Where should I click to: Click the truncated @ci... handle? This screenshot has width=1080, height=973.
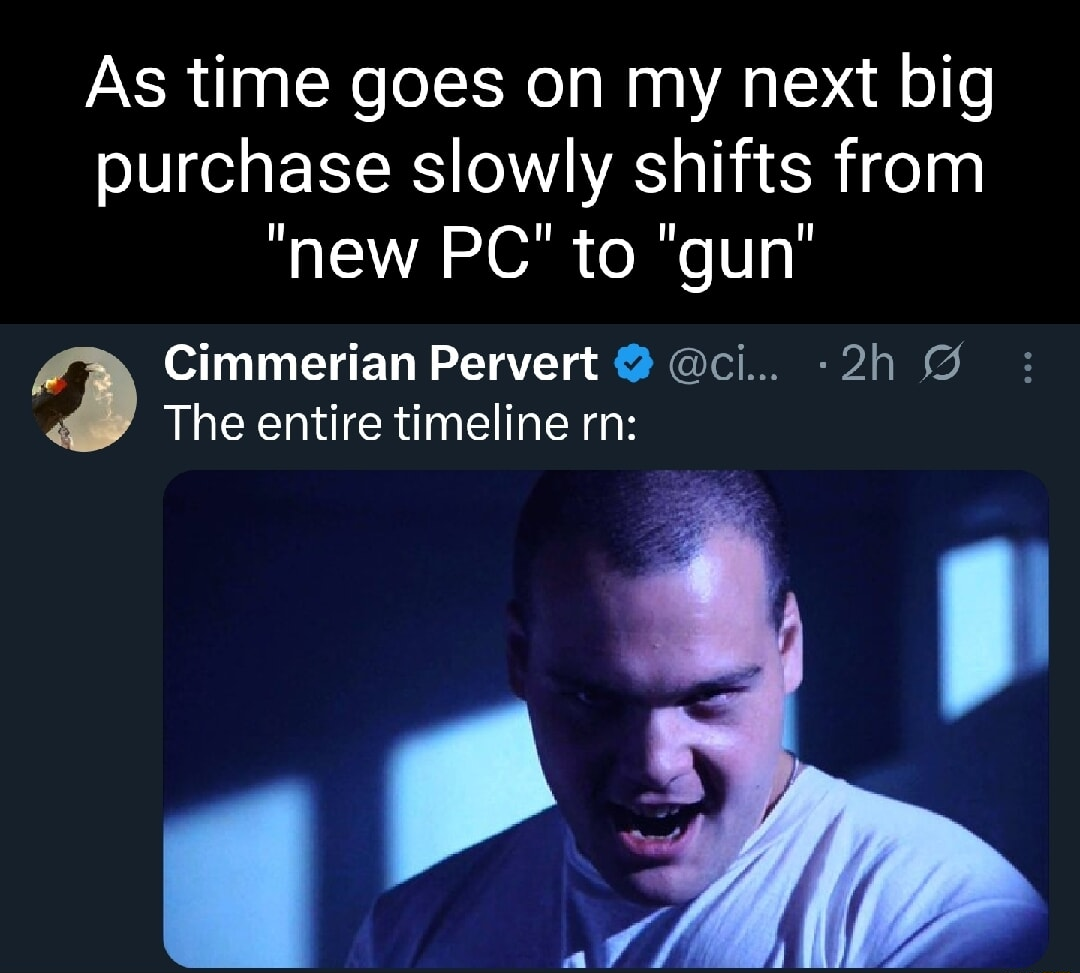point(720,365)
